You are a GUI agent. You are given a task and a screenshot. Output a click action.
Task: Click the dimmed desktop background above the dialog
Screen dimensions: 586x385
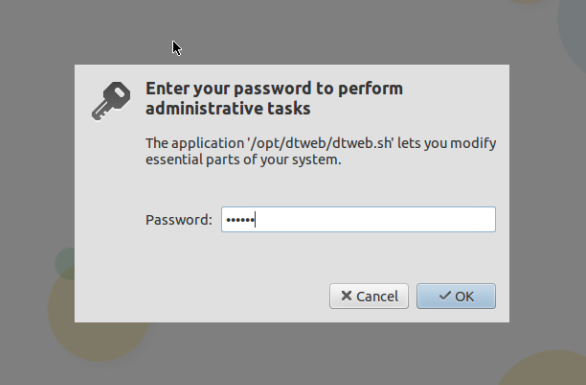pos(292,32)
